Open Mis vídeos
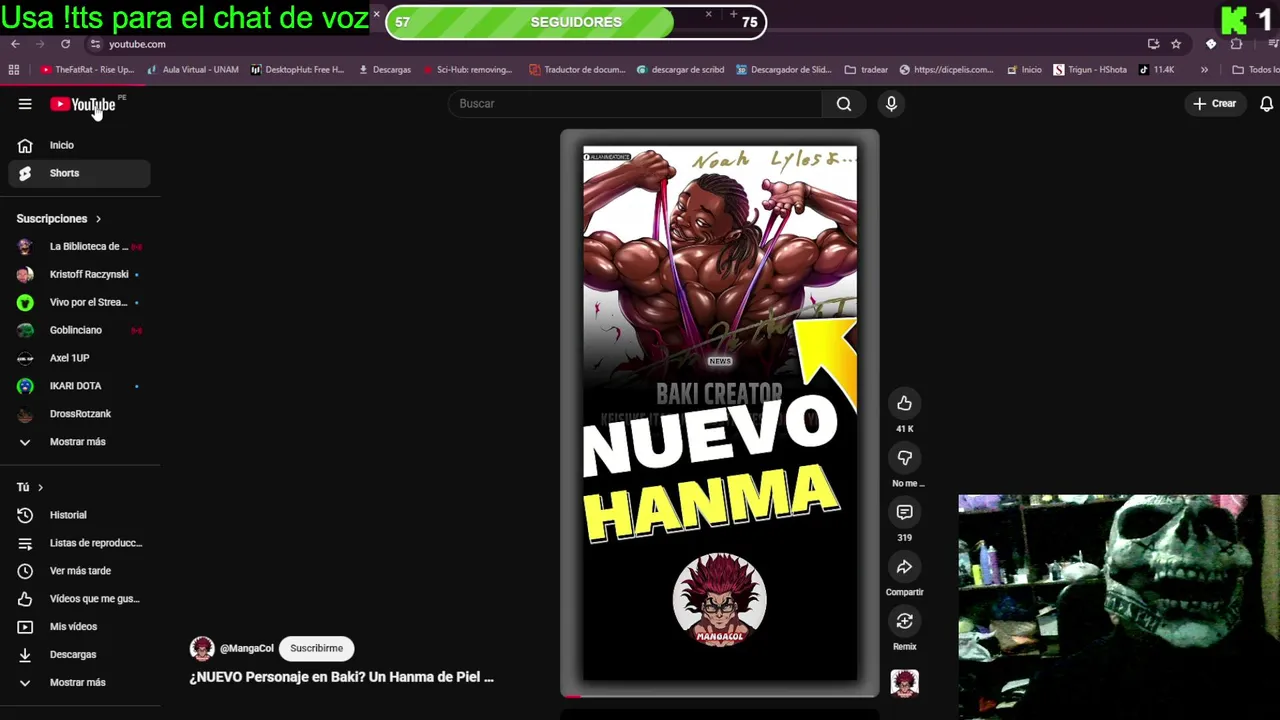This screenshot has height=720, width=1280. pos(80,627)
